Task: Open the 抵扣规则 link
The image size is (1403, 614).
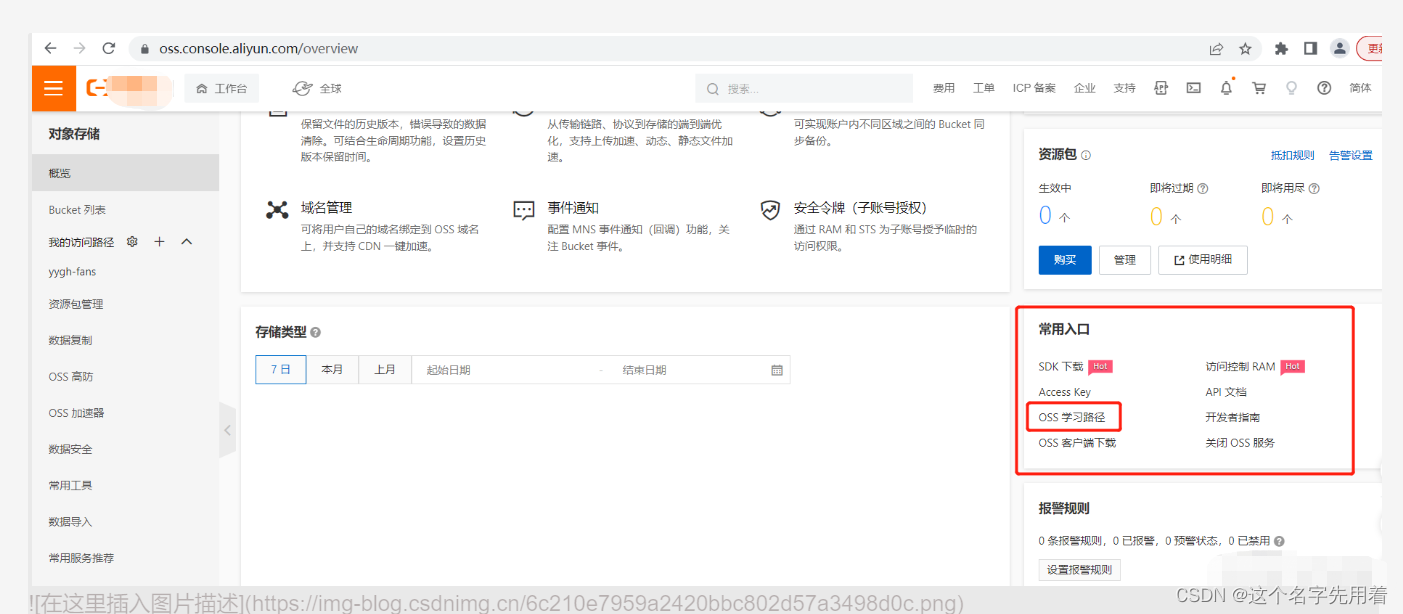Action: click(x=1292, y=155)
